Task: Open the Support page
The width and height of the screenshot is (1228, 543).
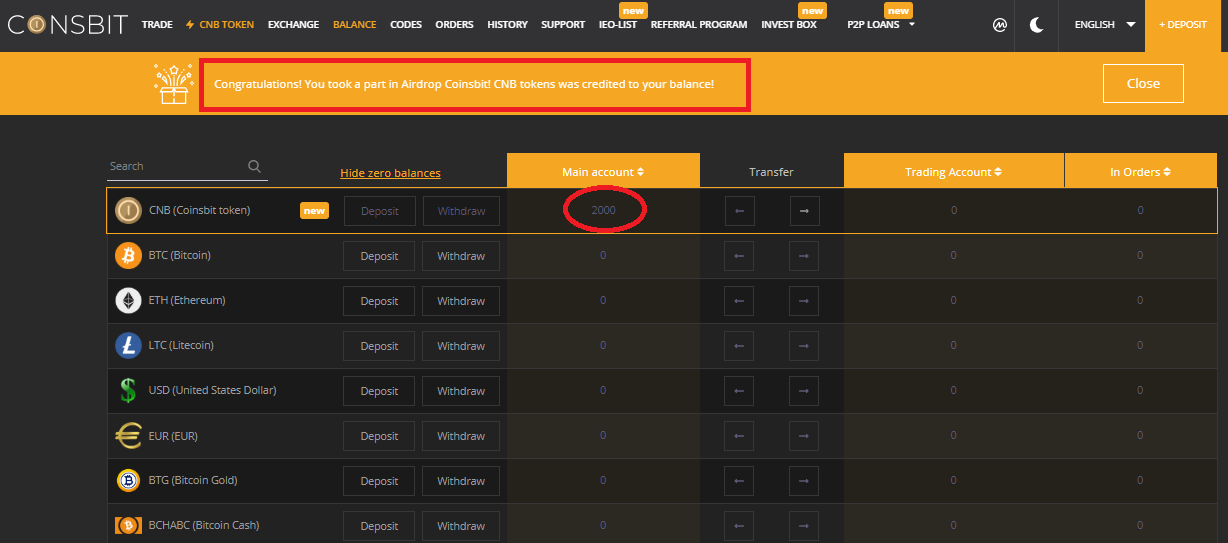Action: (563, 24)
